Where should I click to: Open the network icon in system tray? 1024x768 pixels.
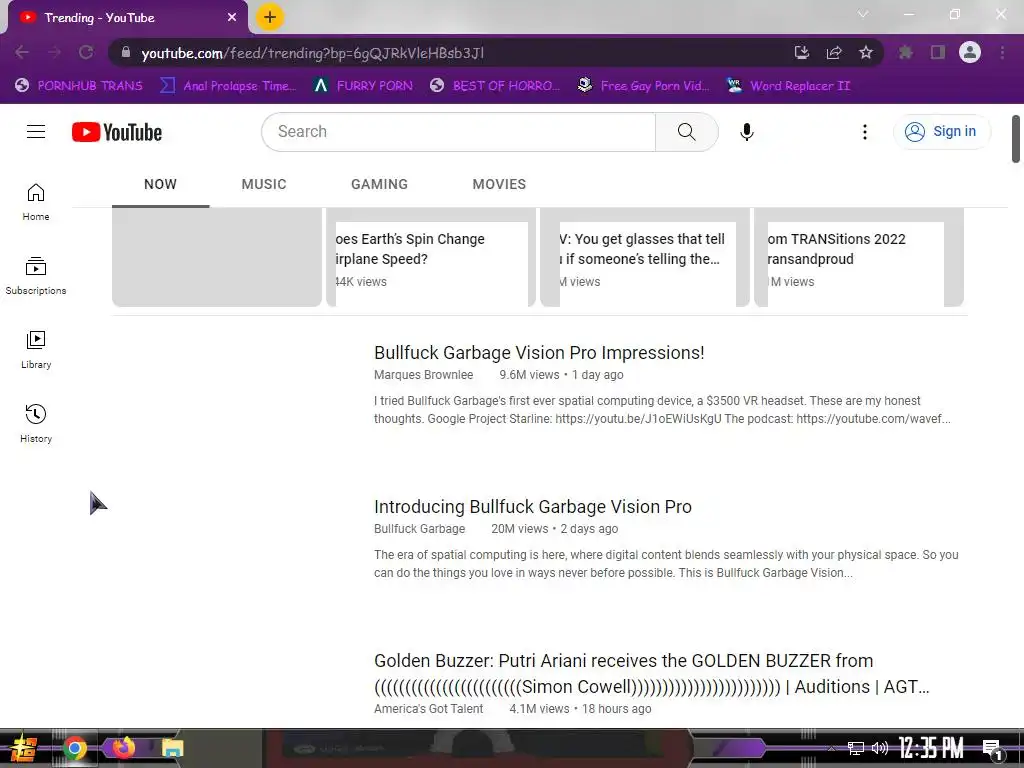[856, 748]
